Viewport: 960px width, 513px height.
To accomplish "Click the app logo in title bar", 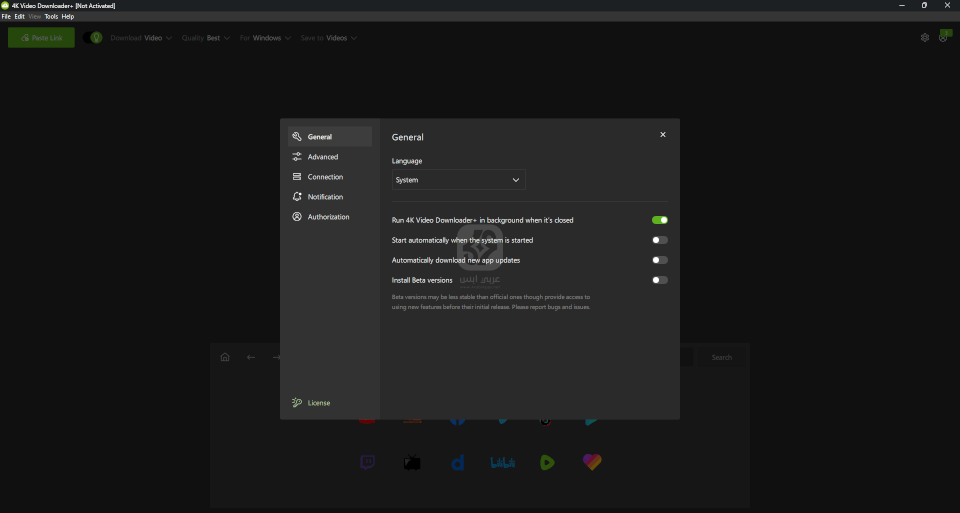I will pyautogui.click(x=5, y=6).
